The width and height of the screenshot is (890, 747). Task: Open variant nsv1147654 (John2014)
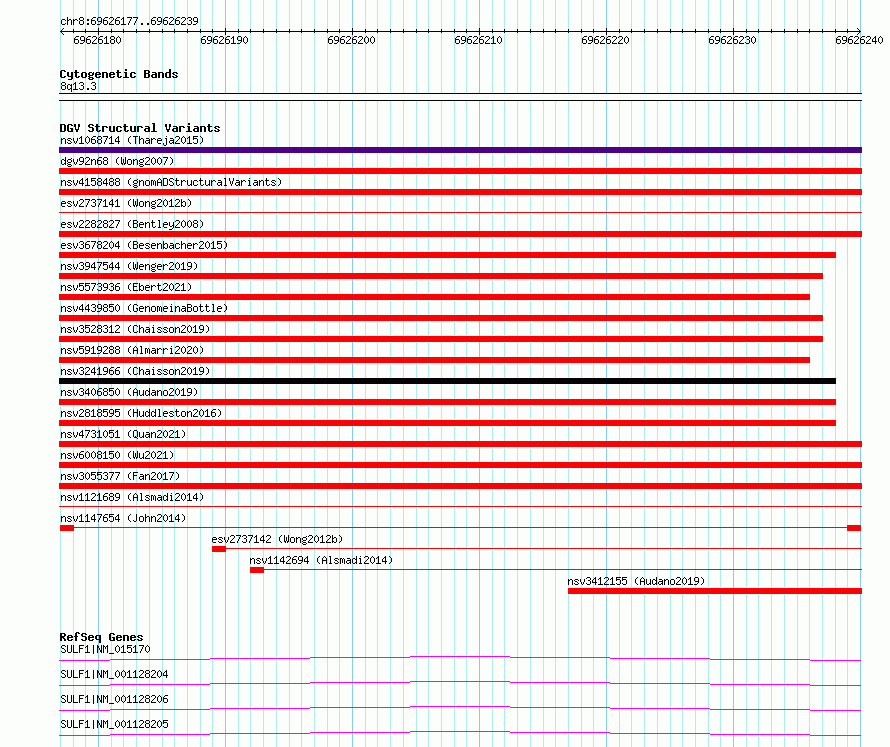tap(123, 518)
